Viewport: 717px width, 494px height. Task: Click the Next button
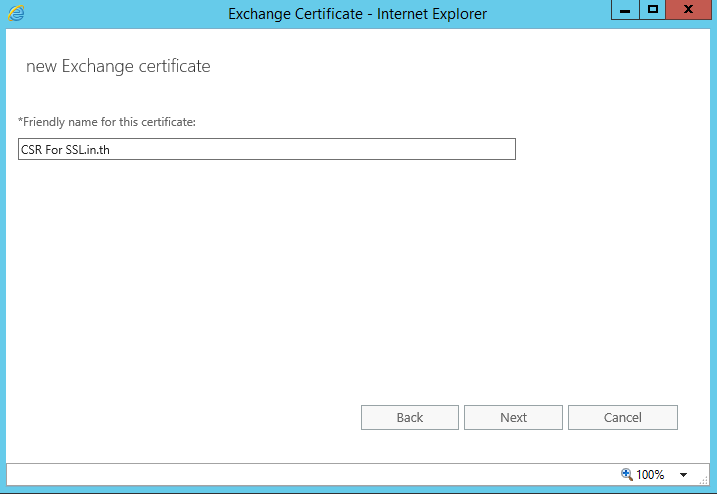click(x=513, y=417)
